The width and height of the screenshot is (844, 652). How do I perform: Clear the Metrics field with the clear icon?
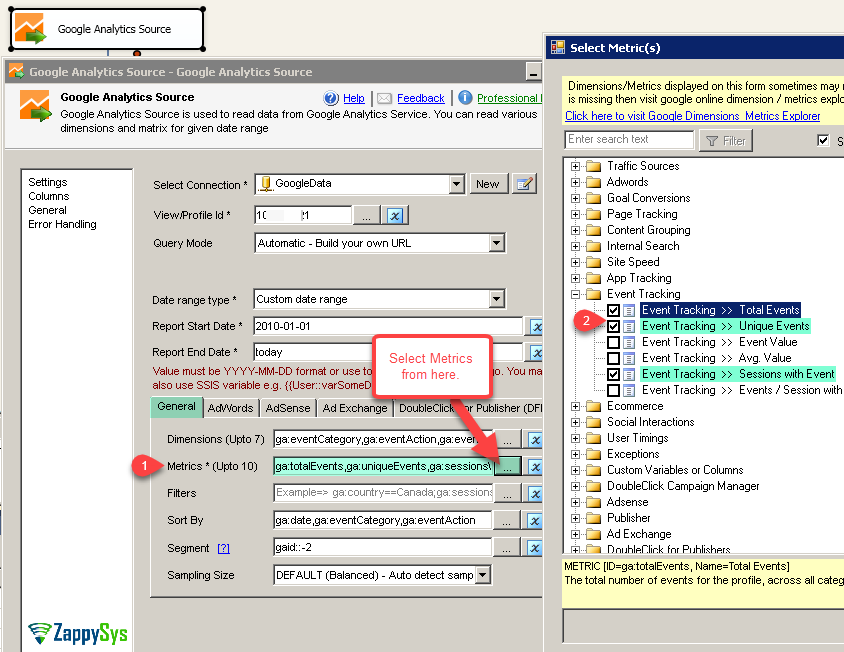click(x=534, y=466)
